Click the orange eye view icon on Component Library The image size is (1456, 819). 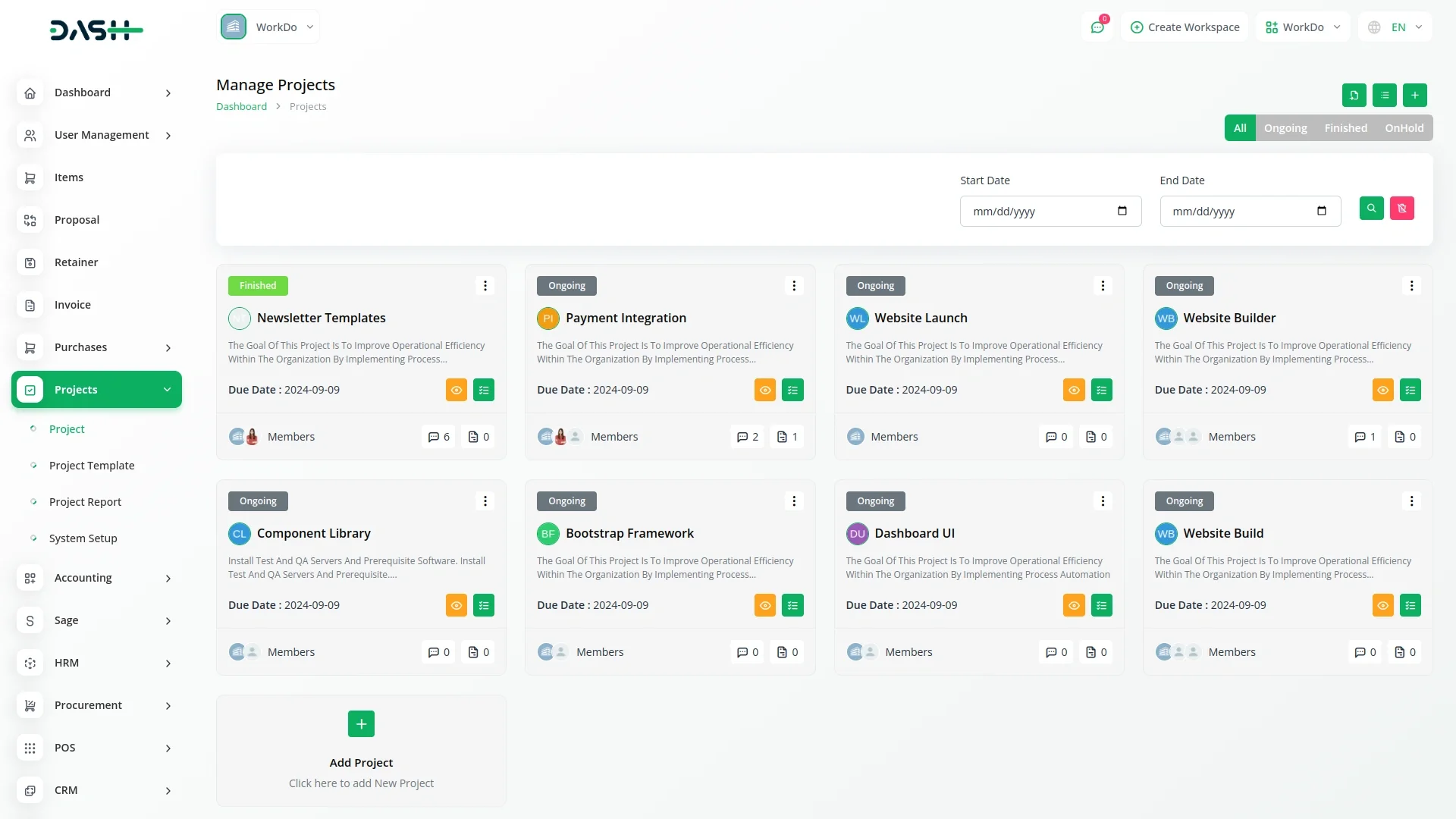click(x=457, y=605)
